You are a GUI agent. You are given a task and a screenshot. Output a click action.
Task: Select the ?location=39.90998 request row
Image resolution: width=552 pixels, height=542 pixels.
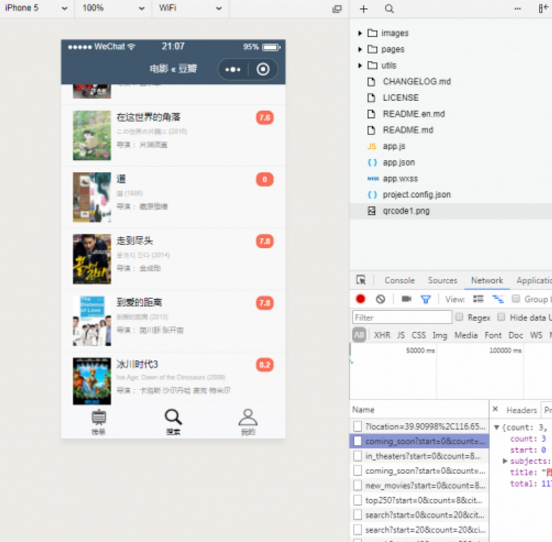[419, 427]
